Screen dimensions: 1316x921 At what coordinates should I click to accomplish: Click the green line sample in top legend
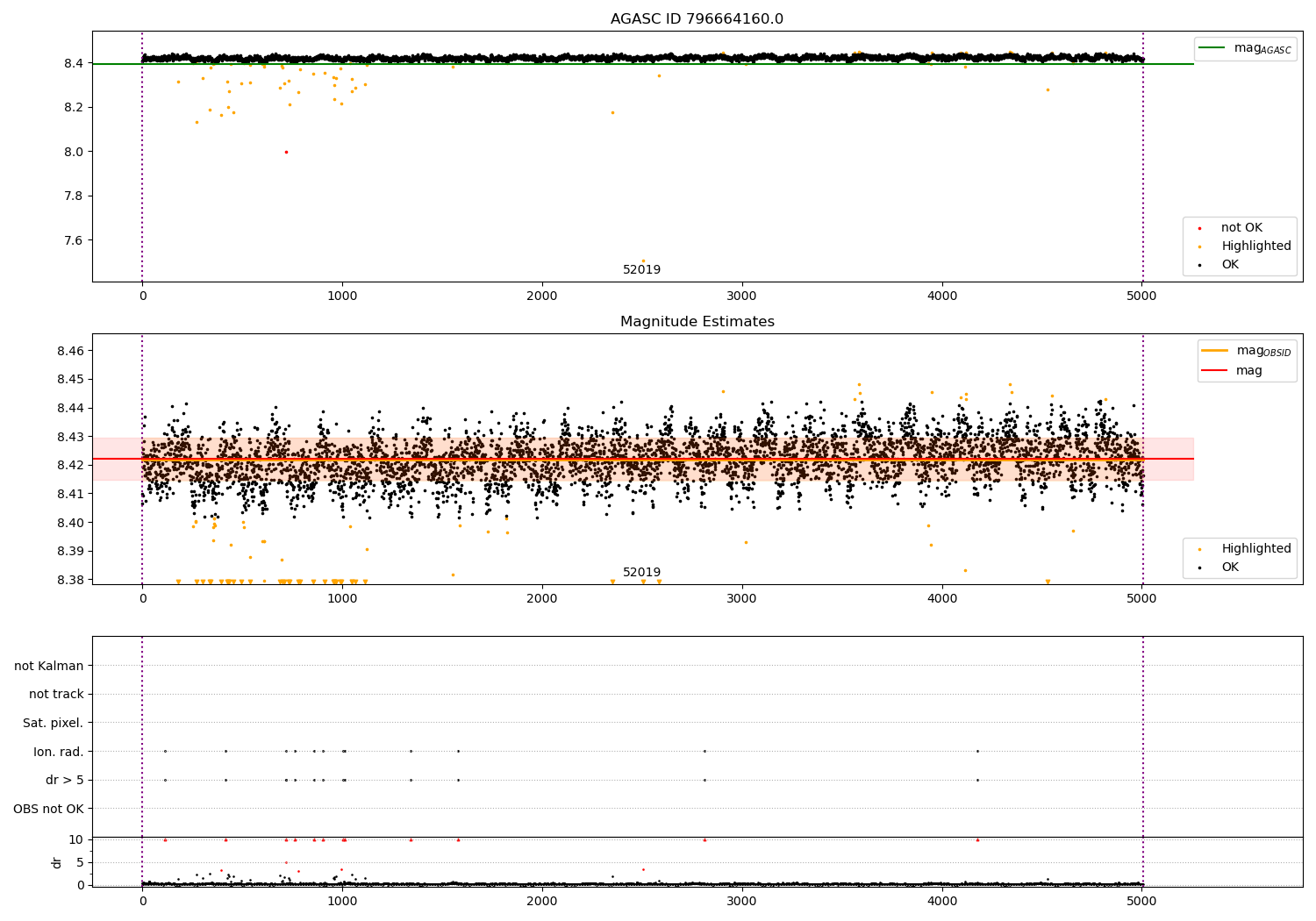1212,48
